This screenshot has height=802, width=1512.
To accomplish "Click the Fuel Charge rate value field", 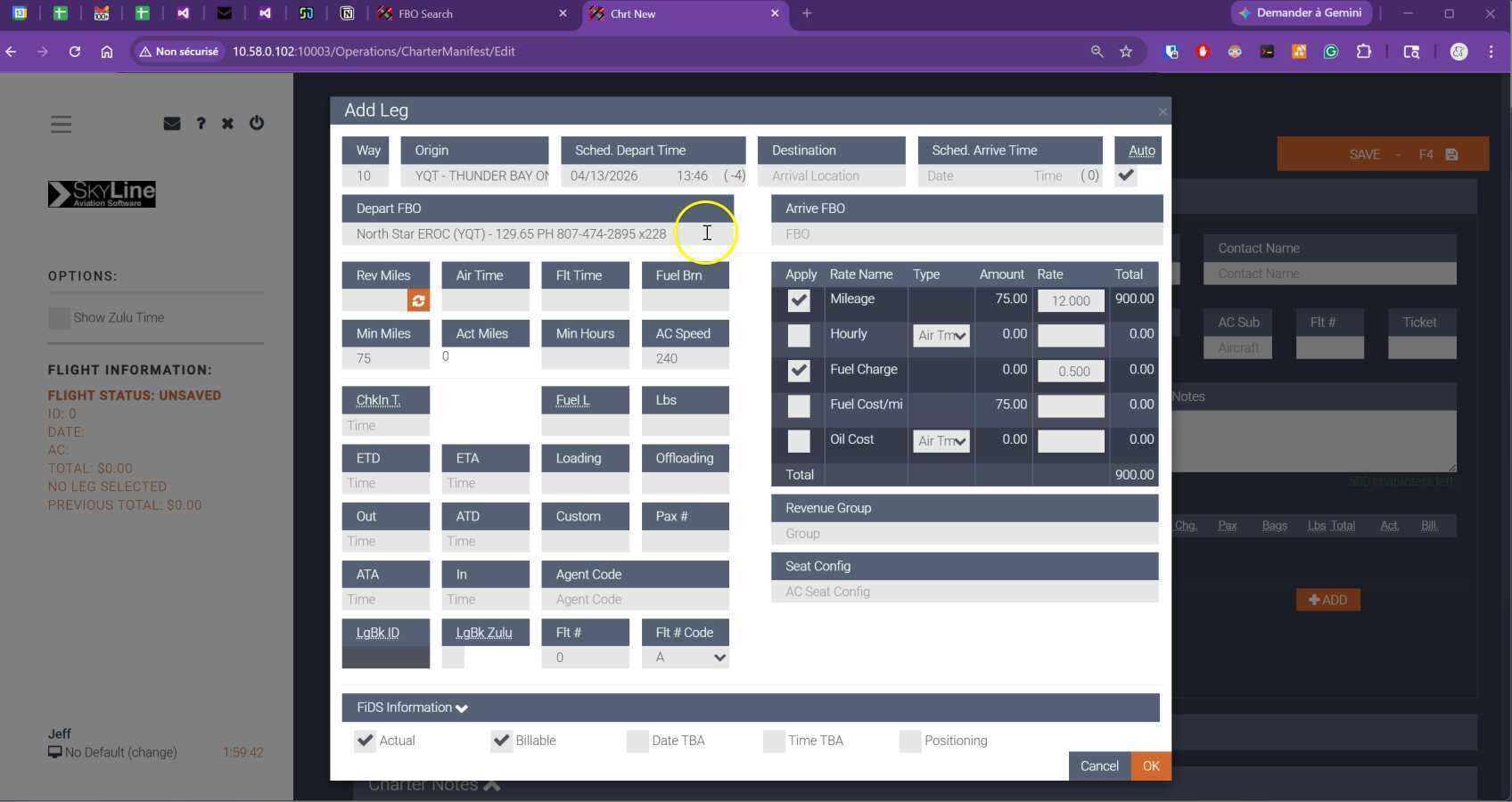I will coord(1071,372).
